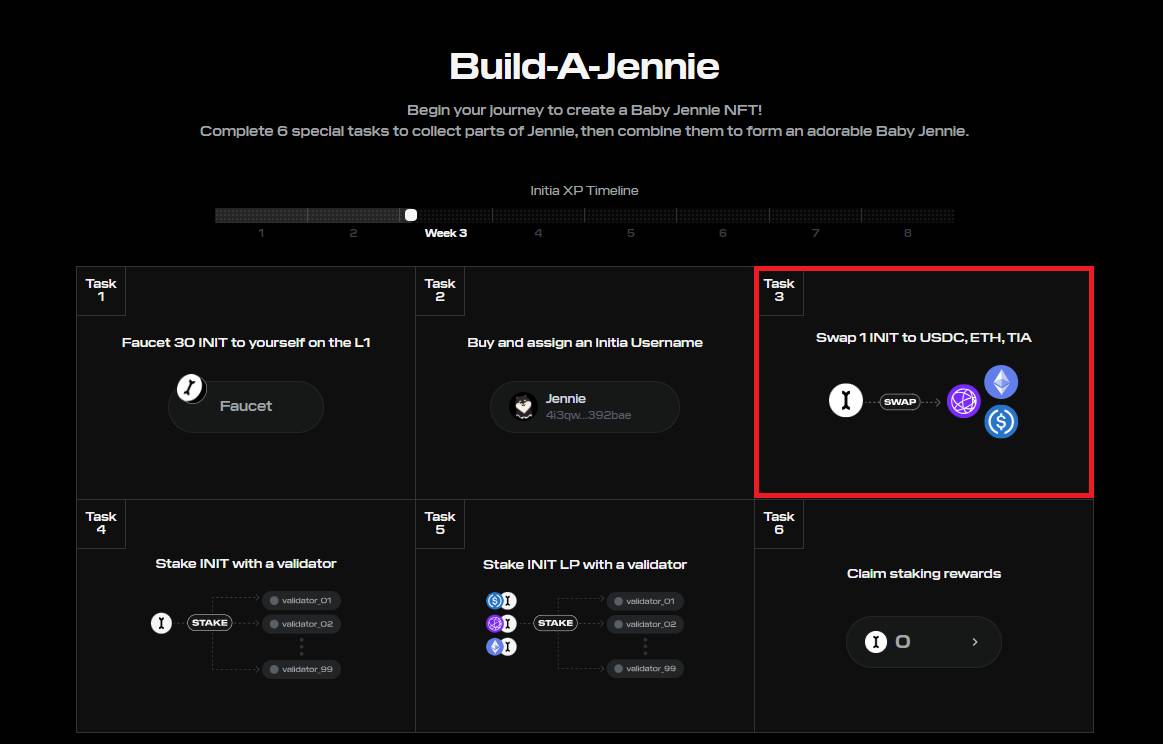Click the 'Task 6' corner label
Viewport: 1163px width, 744px height.
click(x=779, y=523)
